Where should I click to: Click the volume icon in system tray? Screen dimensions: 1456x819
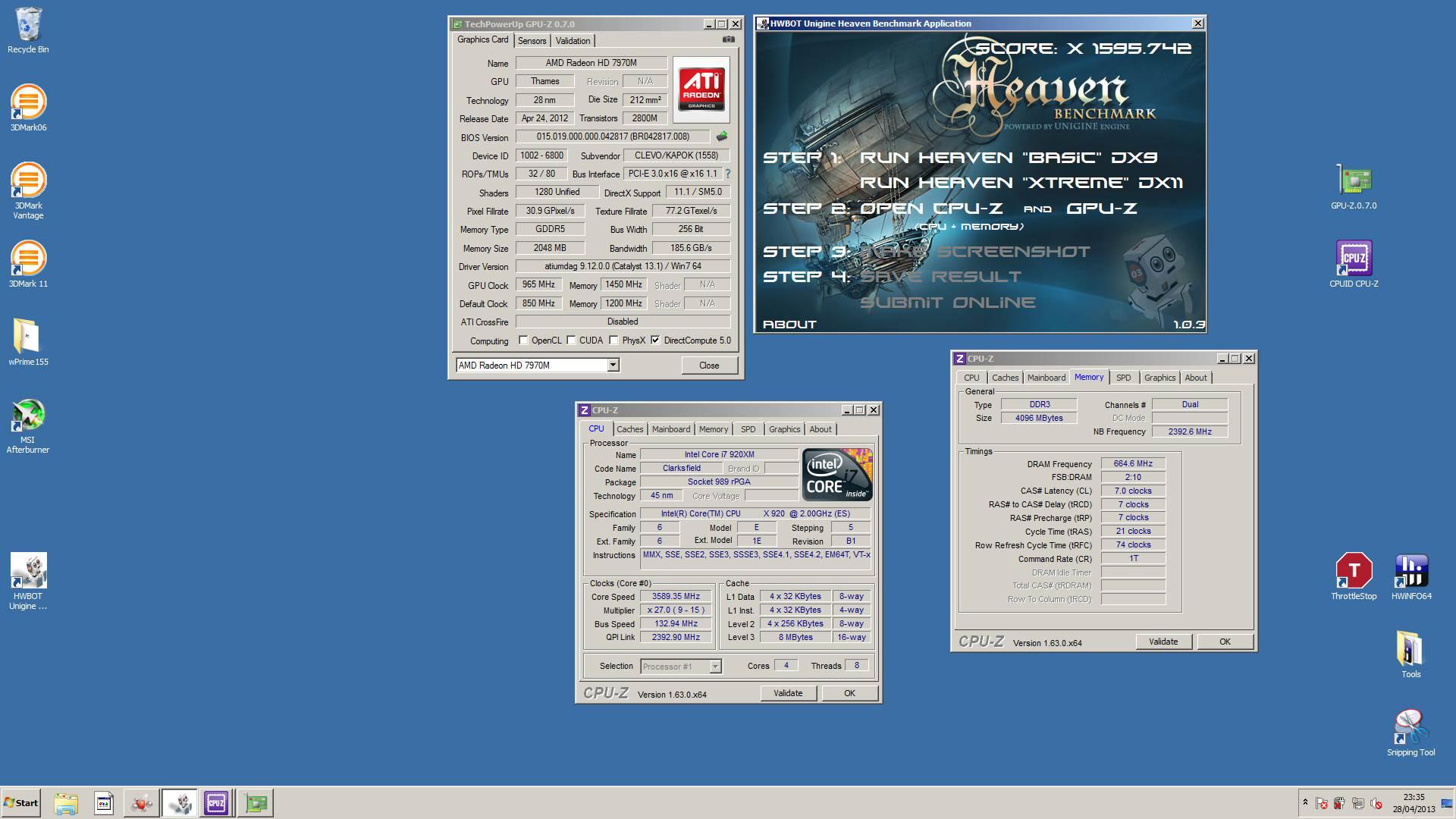[x=1376, y=803]
